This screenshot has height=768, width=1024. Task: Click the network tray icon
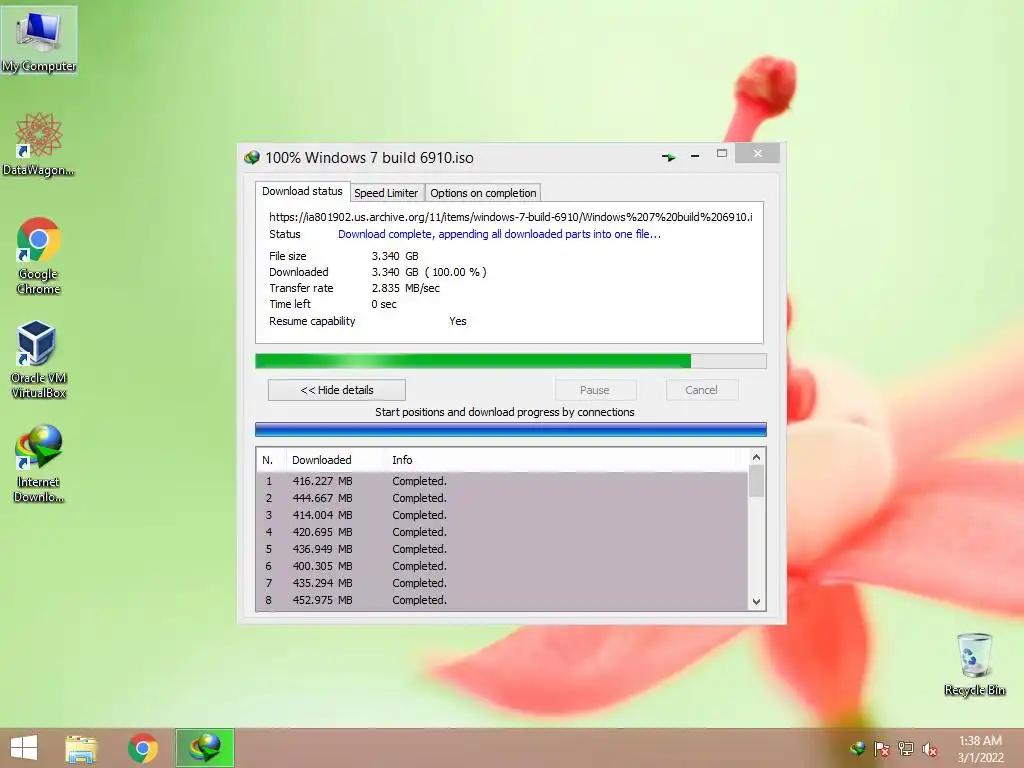click(x=906, y=748)
